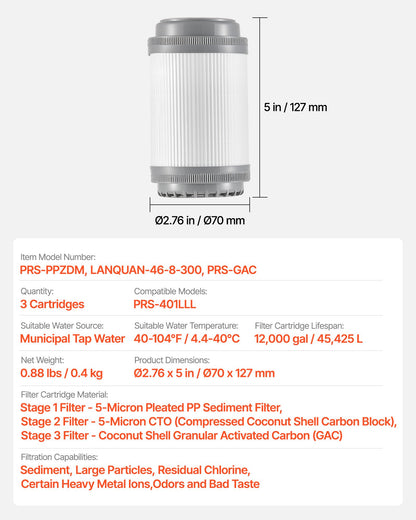Image resolution: width=416 pixels, height=520 pixels.
Task: Click Sediment, Large Particles, Residual Chlorine text
Action: tap(135, 470)
